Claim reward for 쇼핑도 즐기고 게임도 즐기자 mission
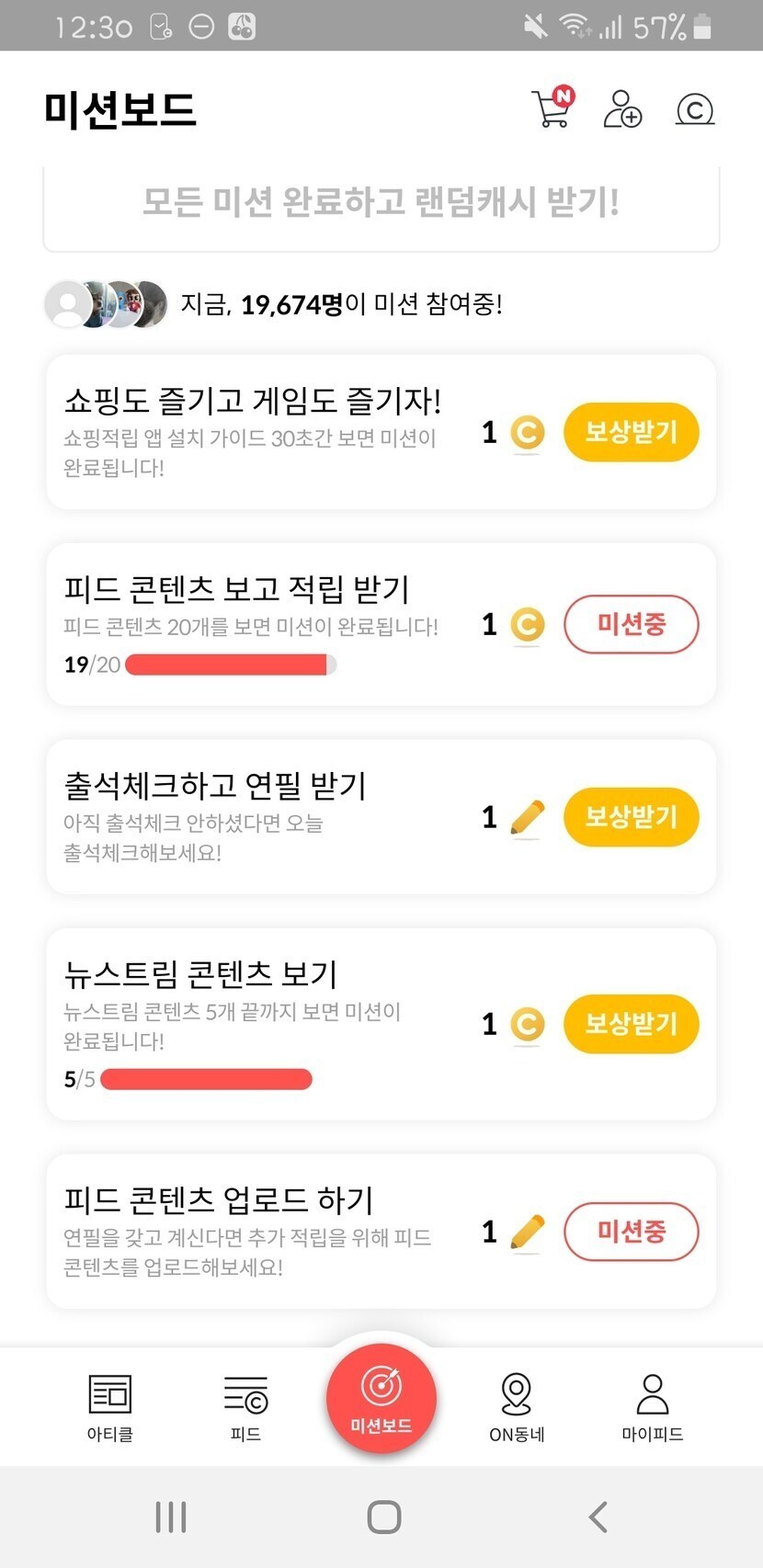This screenshot has height=1568, width=763. [x=631, y=432]
